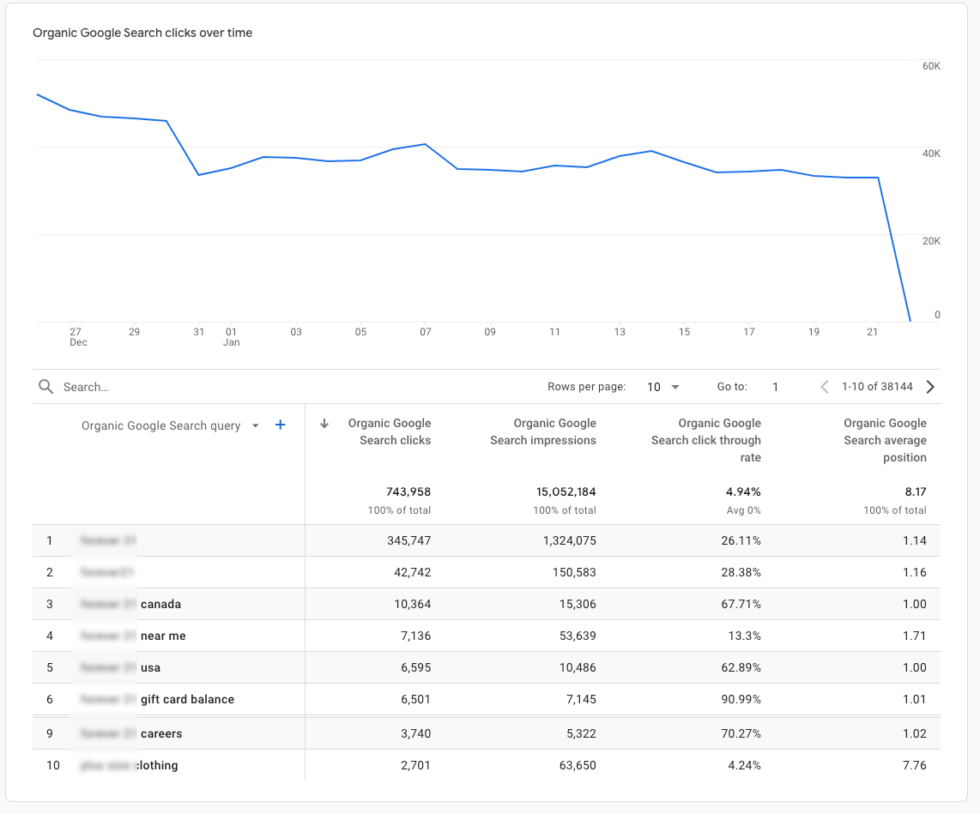
Task: Click the 1-10 of 38144 pagination label
Action: [876, 386]
